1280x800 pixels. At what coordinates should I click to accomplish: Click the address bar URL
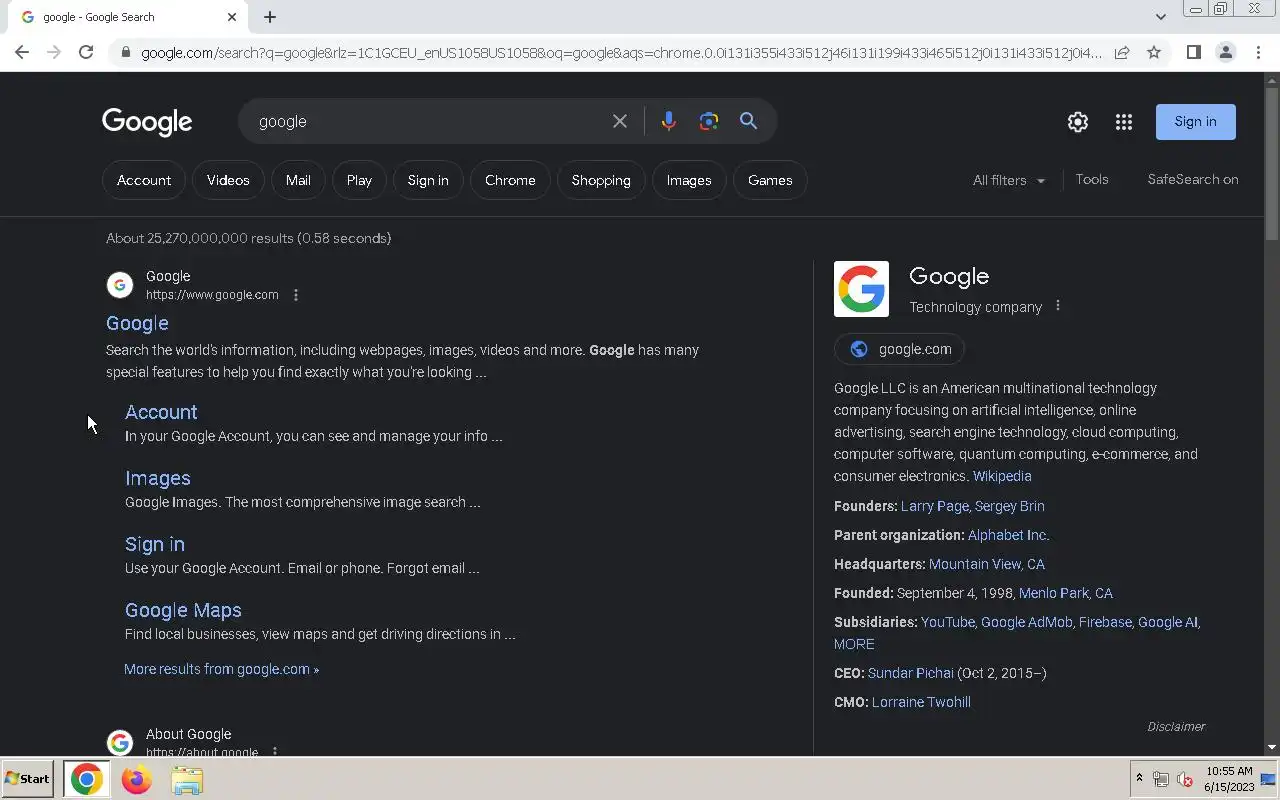[x=621, y=52]
